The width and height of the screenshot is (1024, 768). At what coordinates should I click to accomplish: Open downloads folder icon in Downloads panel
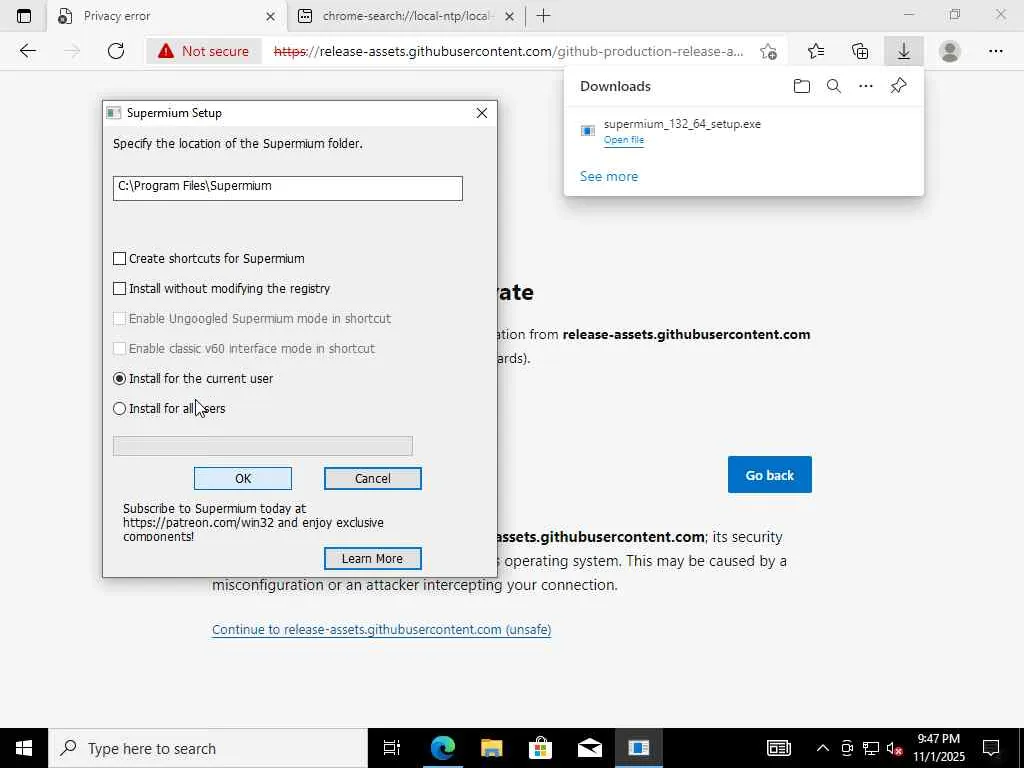point(802,86)
